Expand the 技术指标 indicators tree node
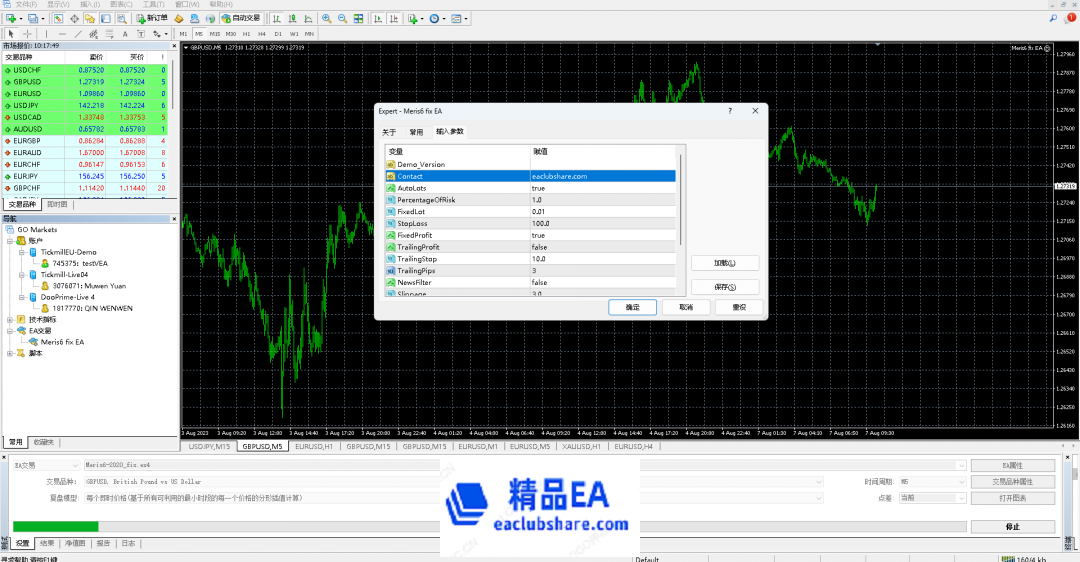 point(10,319)
